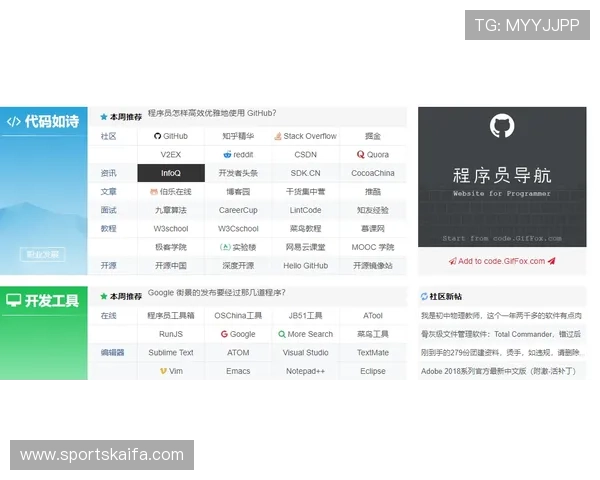Visit the reddit link
This screenshot has width=600, height=480.
pos(238,155)
